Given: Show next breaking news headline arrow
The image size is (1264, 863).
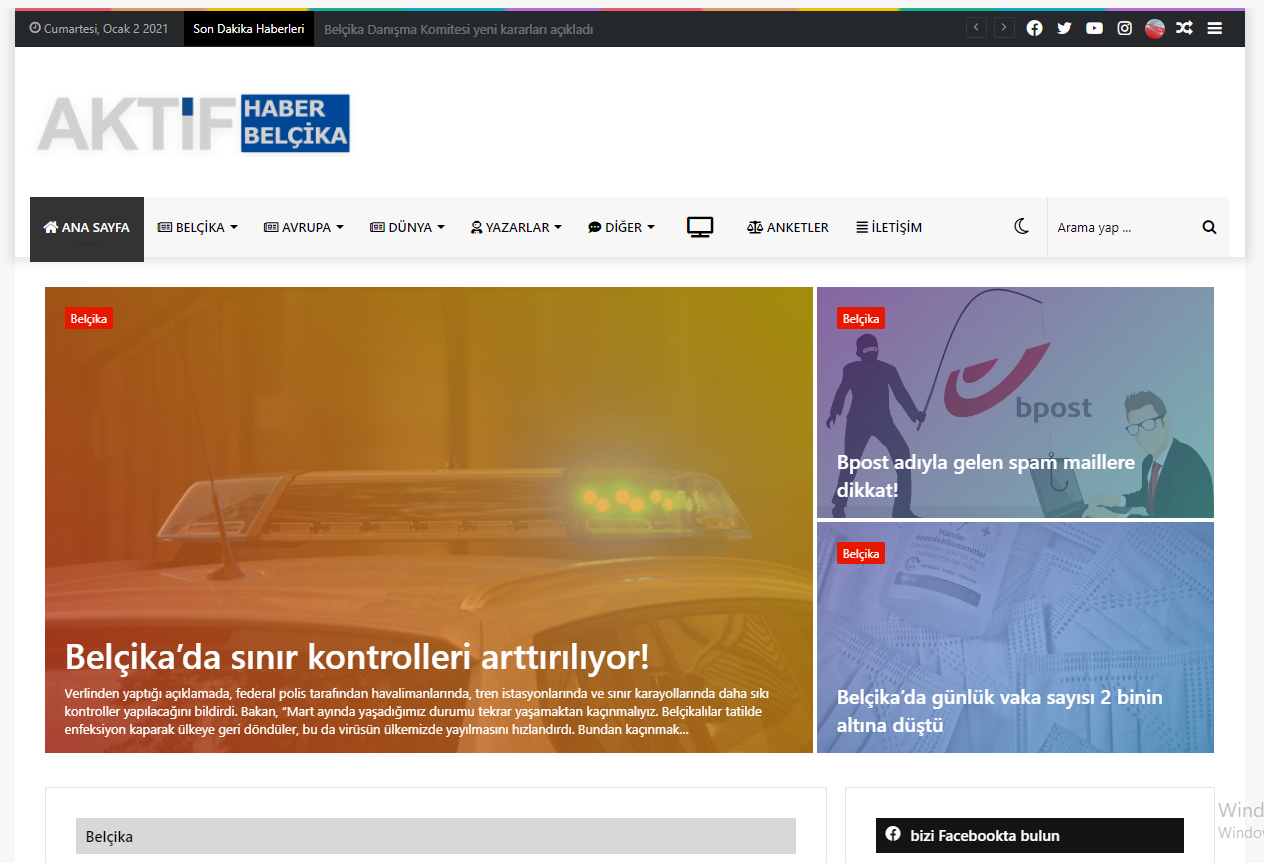Looking at the screenshot, I should click(x=1004, y=28).
